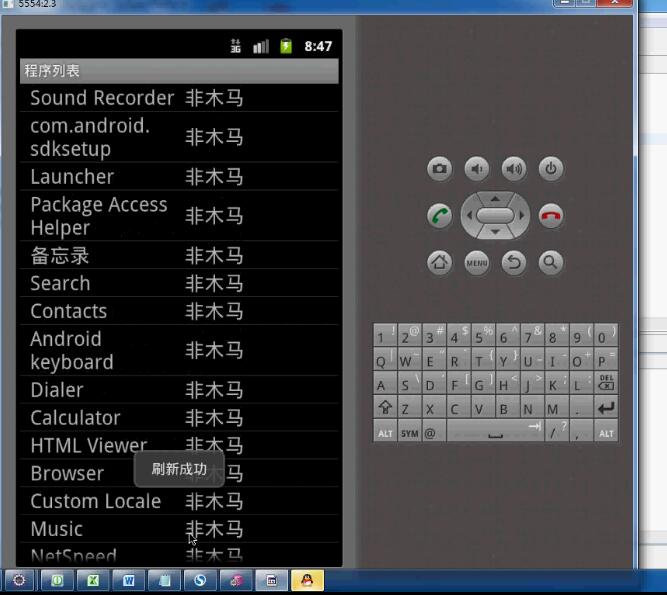
Task: Select the Search list row
Action: [x=179, y=283]
